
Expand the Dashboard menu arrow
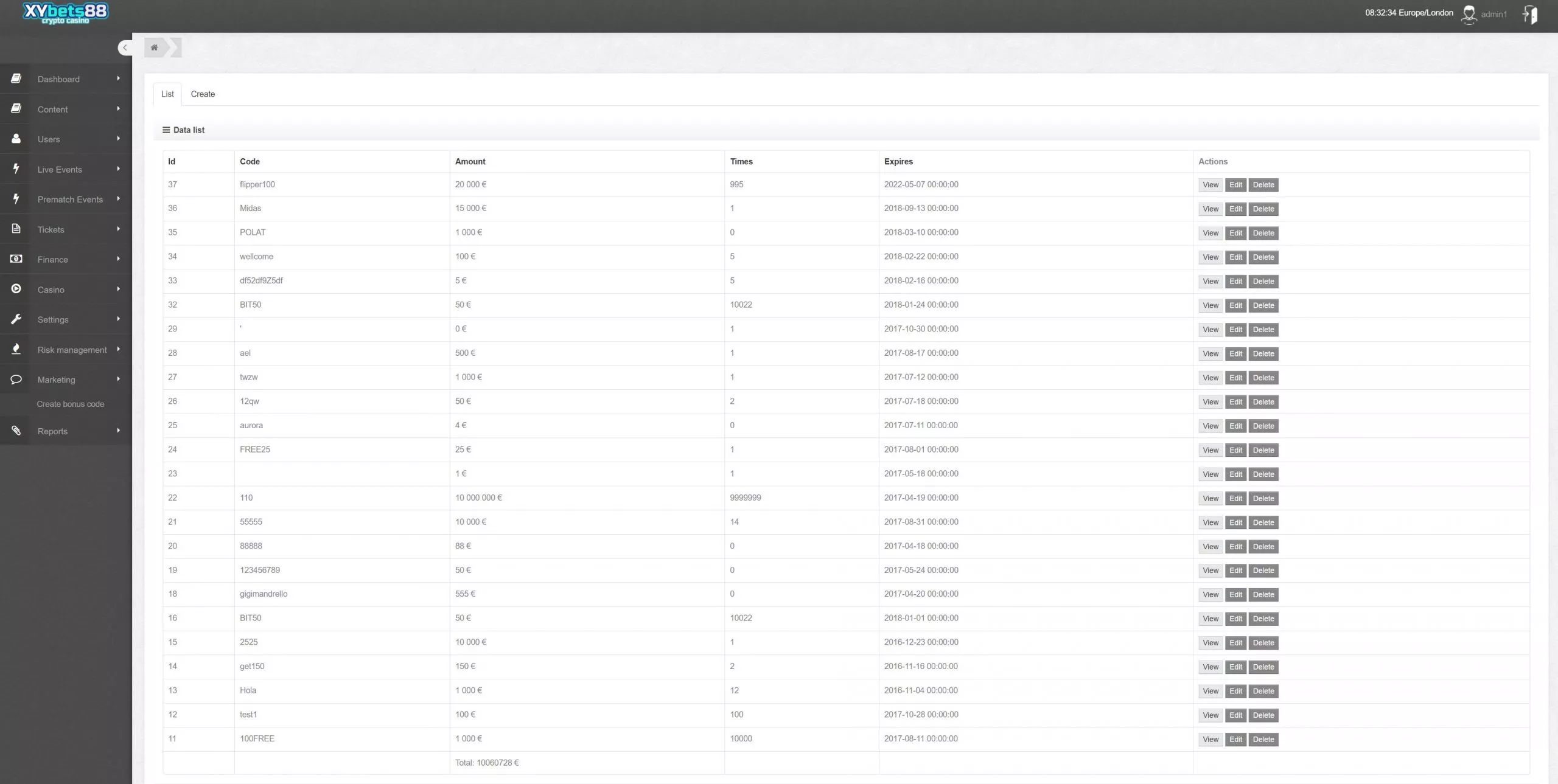click(118, 78)
